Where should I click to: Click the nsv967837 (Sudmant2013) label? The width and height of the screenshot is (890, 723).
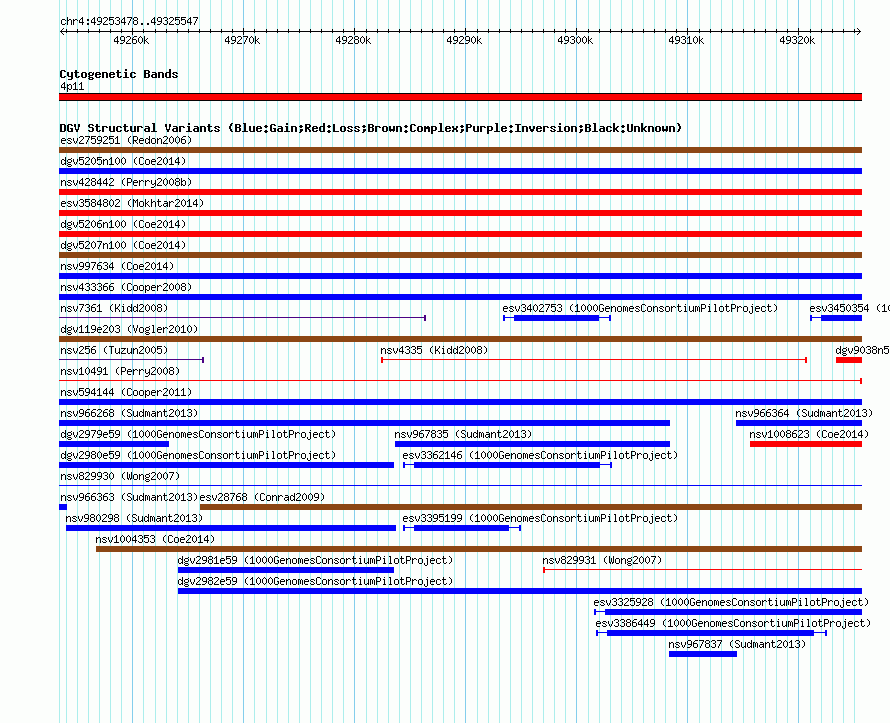[737, 644]
